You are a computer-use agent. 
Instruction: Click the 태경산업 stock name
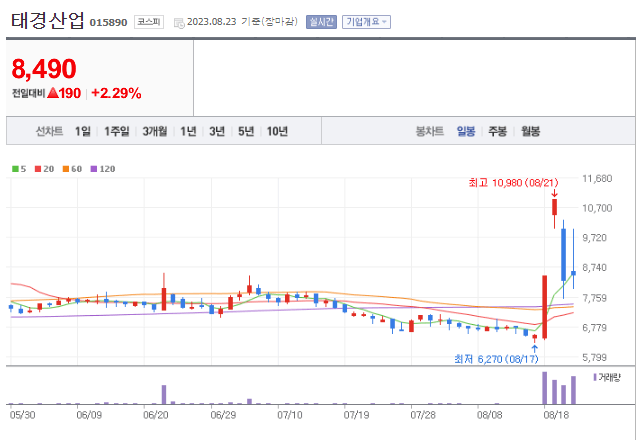(48, 20)
